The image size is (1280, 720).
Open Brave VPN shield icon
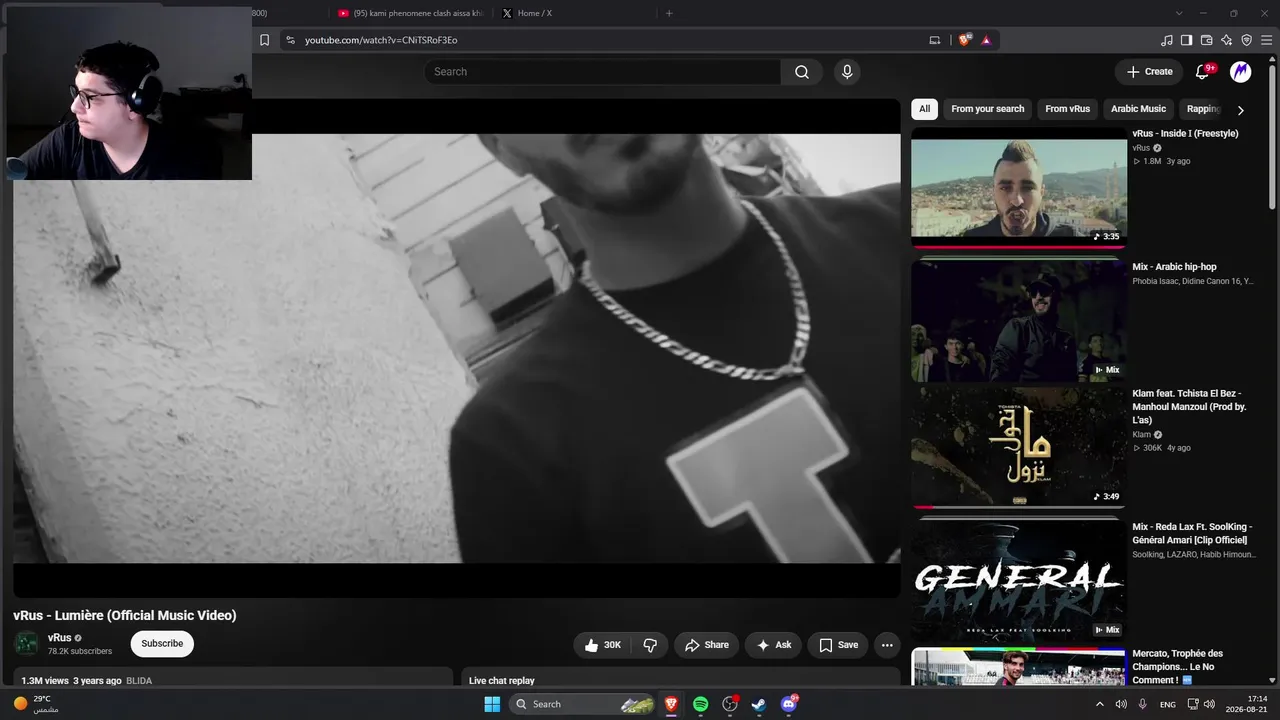click(x=1246, y=40)
